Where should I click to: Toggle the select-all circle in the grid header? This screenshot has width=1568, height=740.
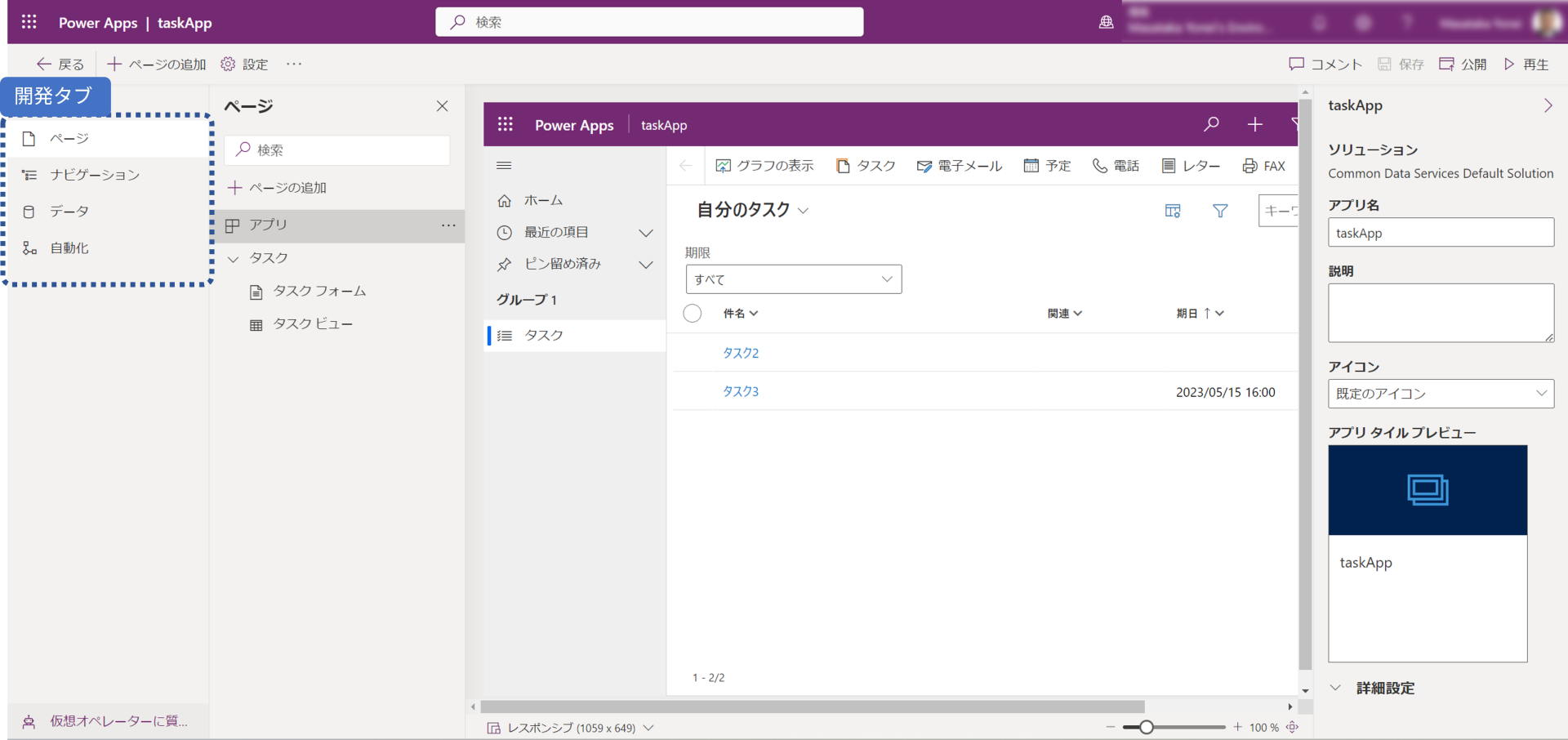coord(693,314)
